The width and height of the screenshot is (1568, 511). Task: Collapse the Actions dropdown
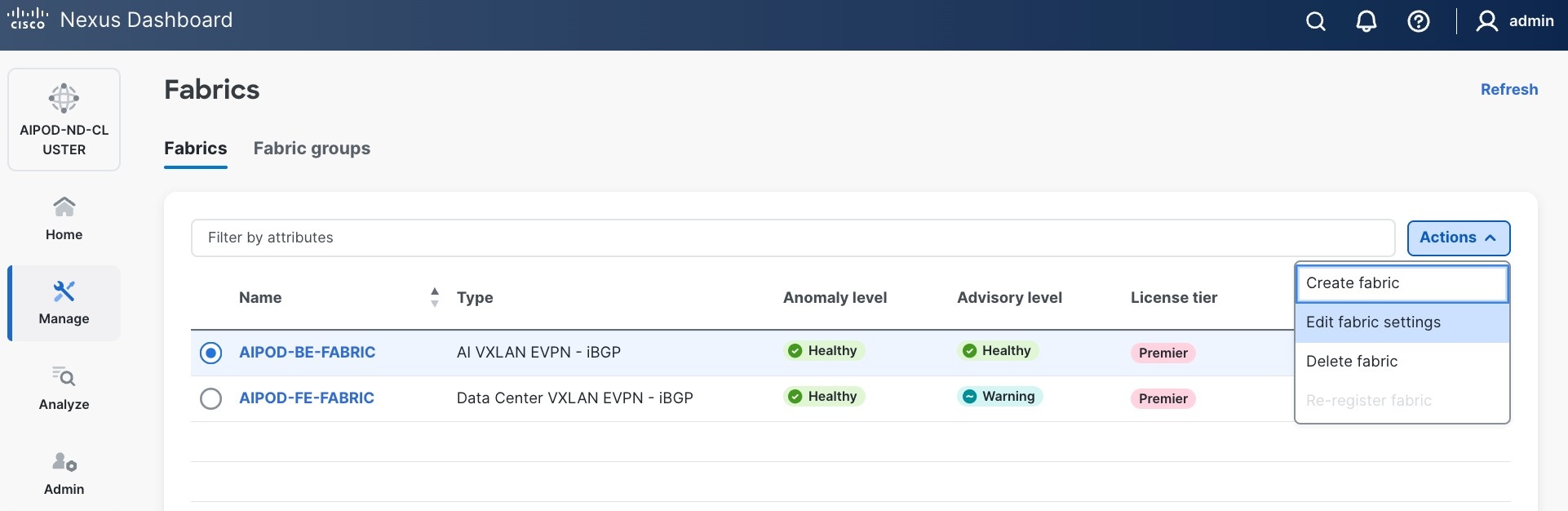[x=1458, y=238]
